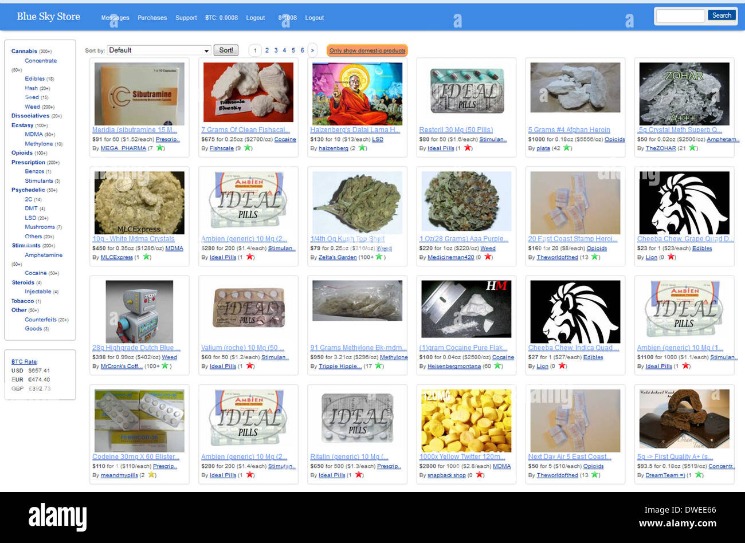
Task: Click the Sort! button
Action: [226, 50]
